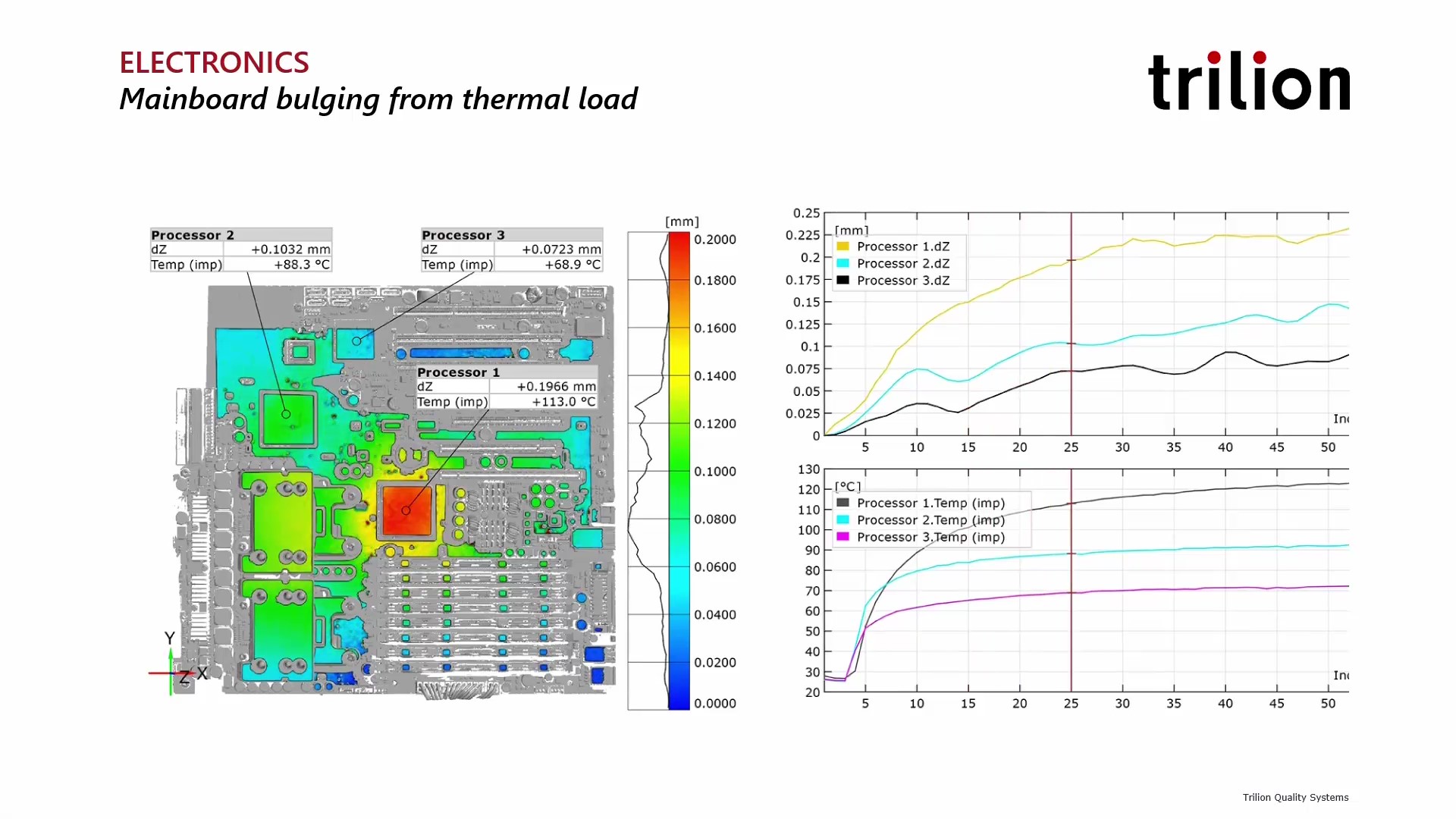Select the ELECTRONICS title heading
The image size is (1456, 819).
click(214, 62)
